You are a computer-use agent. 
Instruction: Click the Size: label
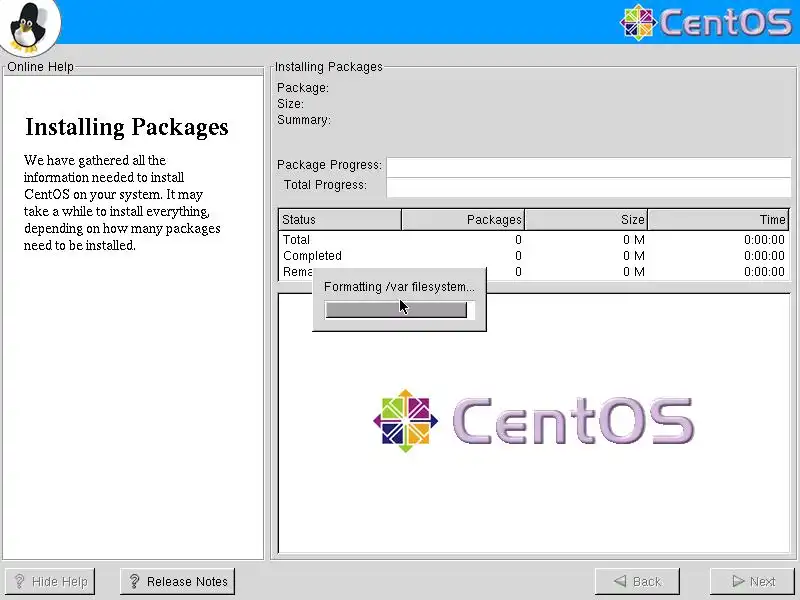point(290,104)
